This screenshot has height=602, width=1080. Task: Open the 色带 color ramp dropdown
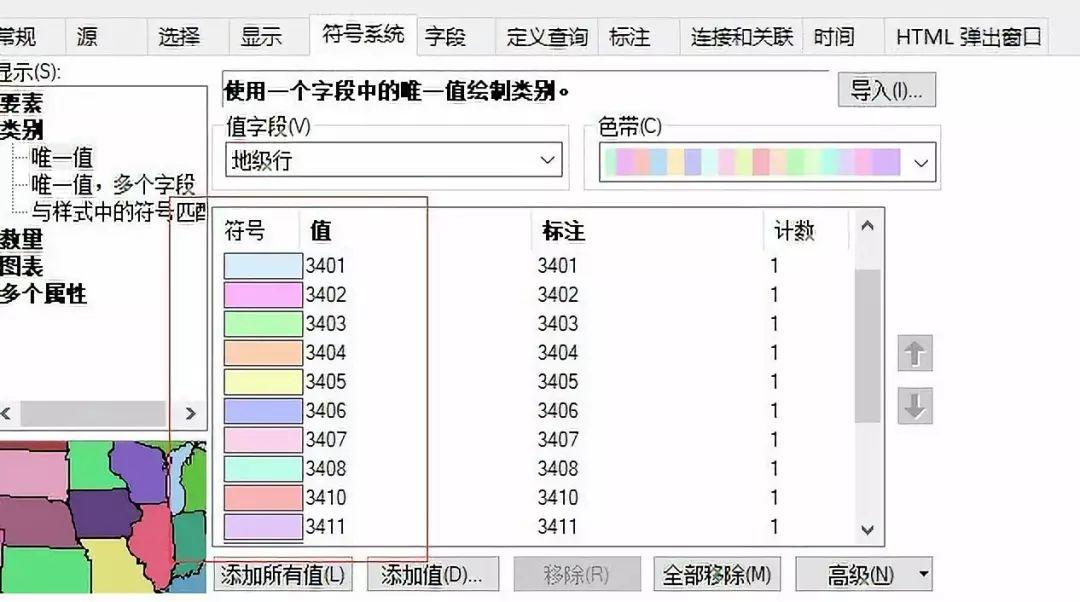pyautogui.click(x=767, y=163)
